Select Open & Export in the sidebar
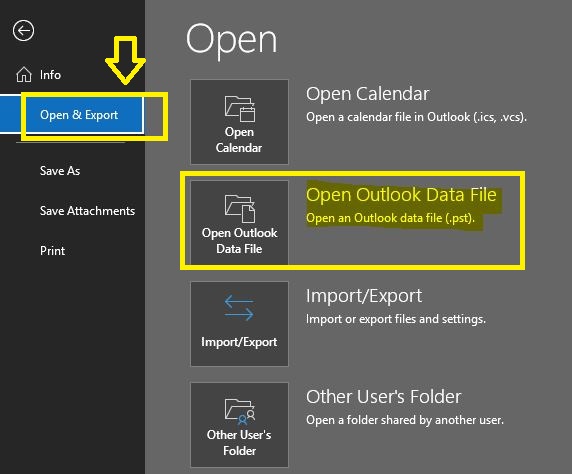This screenshot has height=474, width=572. pyautogui.click(x=72, y=115)
